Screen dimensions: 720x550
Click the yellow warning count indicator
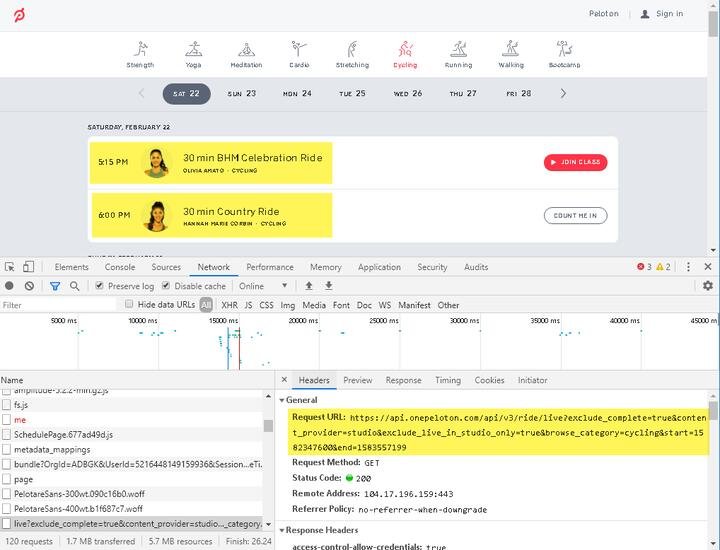(664, 267)
